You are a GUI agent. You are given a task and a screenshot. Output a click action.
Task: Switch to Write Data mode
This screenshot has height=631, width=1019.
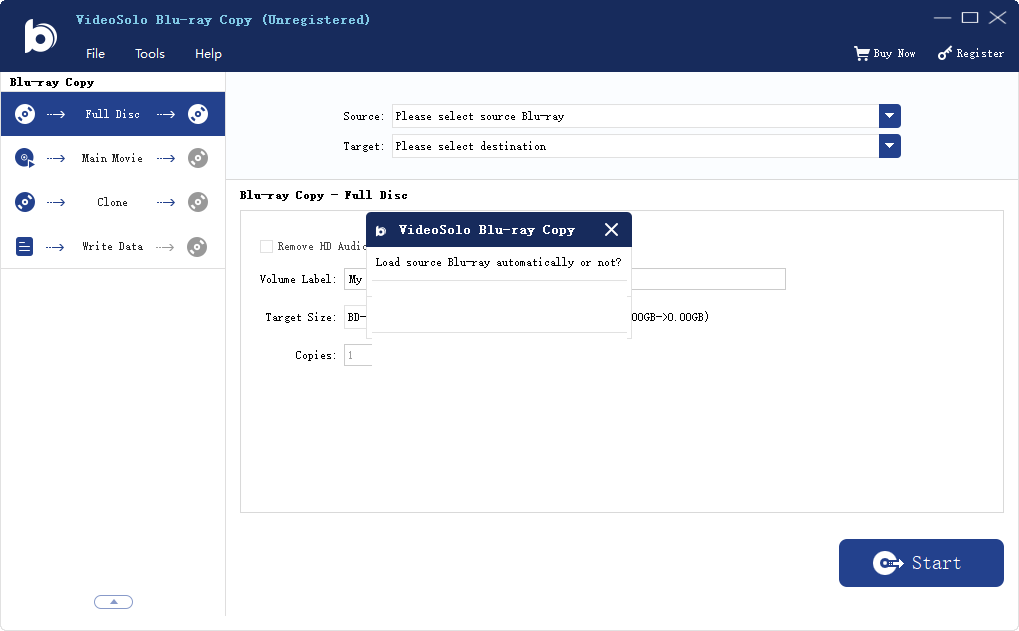tap(112, 246)
